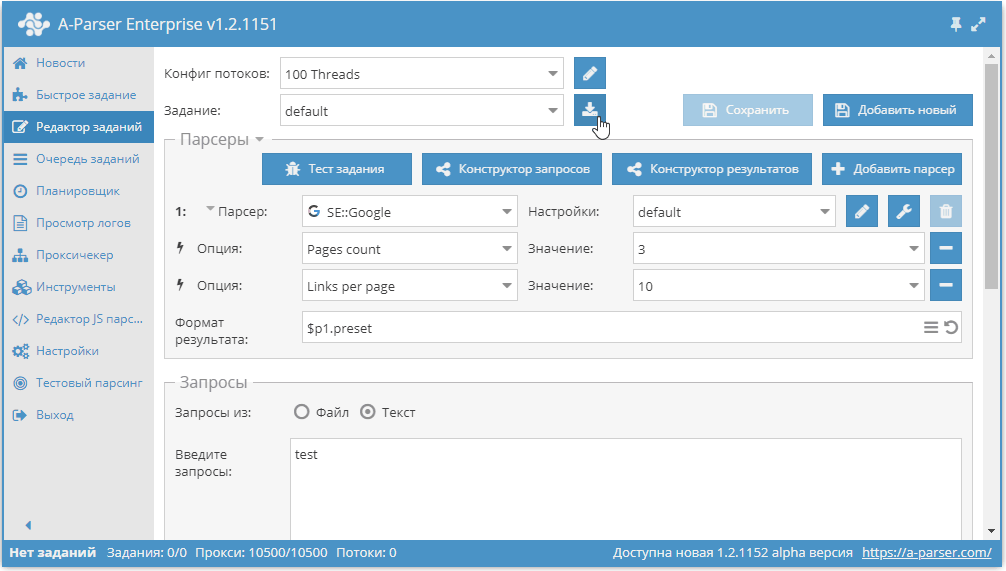Screen dimensions: 1006x571
Task: Edit parser settings preset with pencil icon
Action: (x=862, y=211)
